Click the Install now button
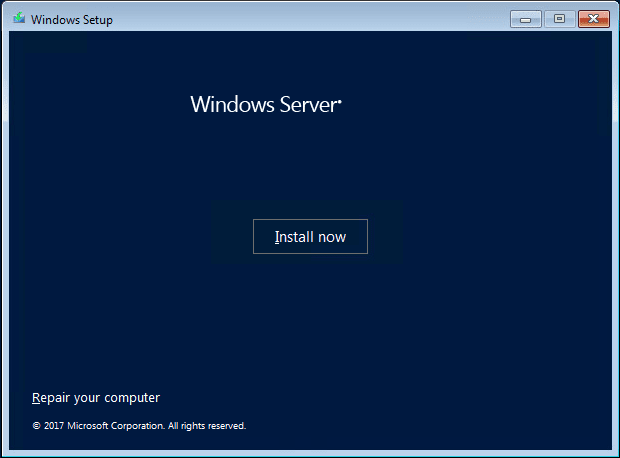 click(x=310, y=237)
